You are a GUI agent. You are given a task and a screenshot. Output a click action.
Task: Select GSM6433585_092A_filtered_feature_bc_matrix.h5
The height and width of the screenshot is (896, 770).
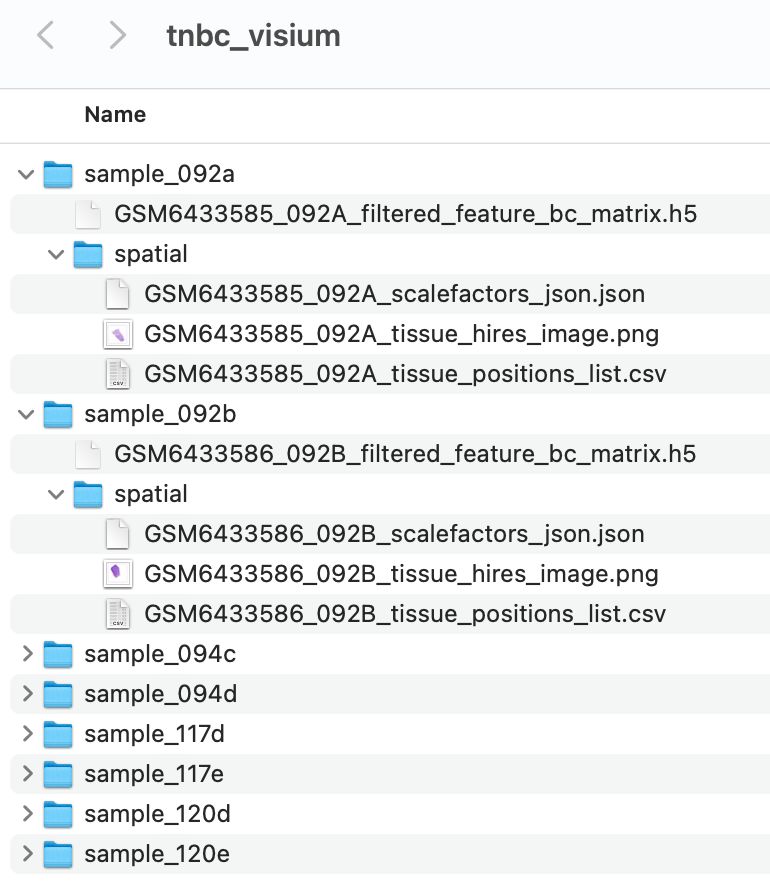click(x=406, y=214)
